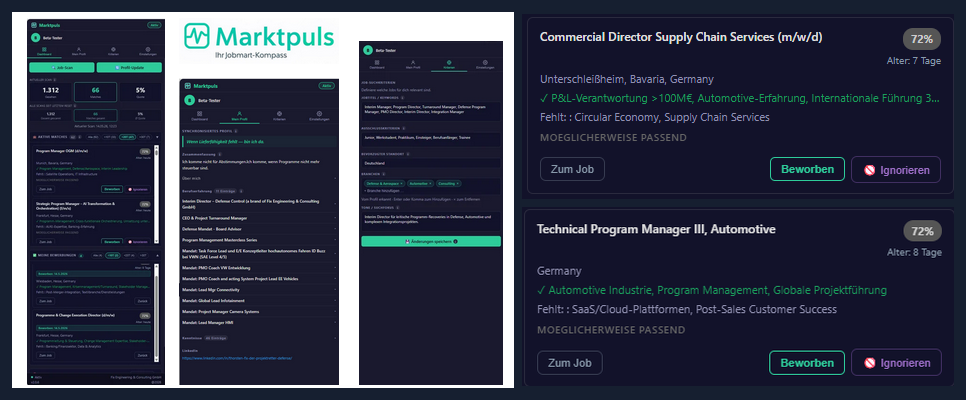Click the info icon on Änderungen speichern button
The image size is (966, 400).
tap(455, 241)
